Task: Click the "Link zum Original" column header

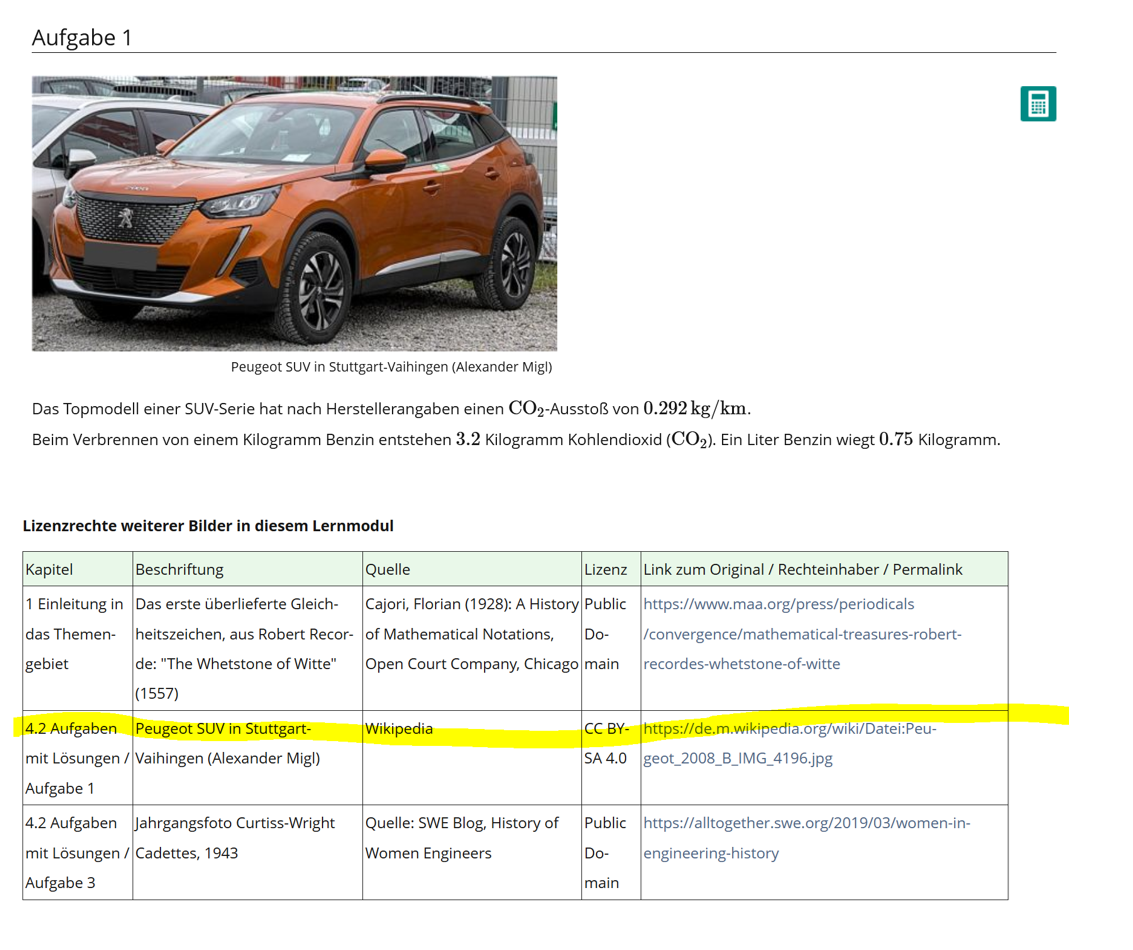Action: pos(802,569)
